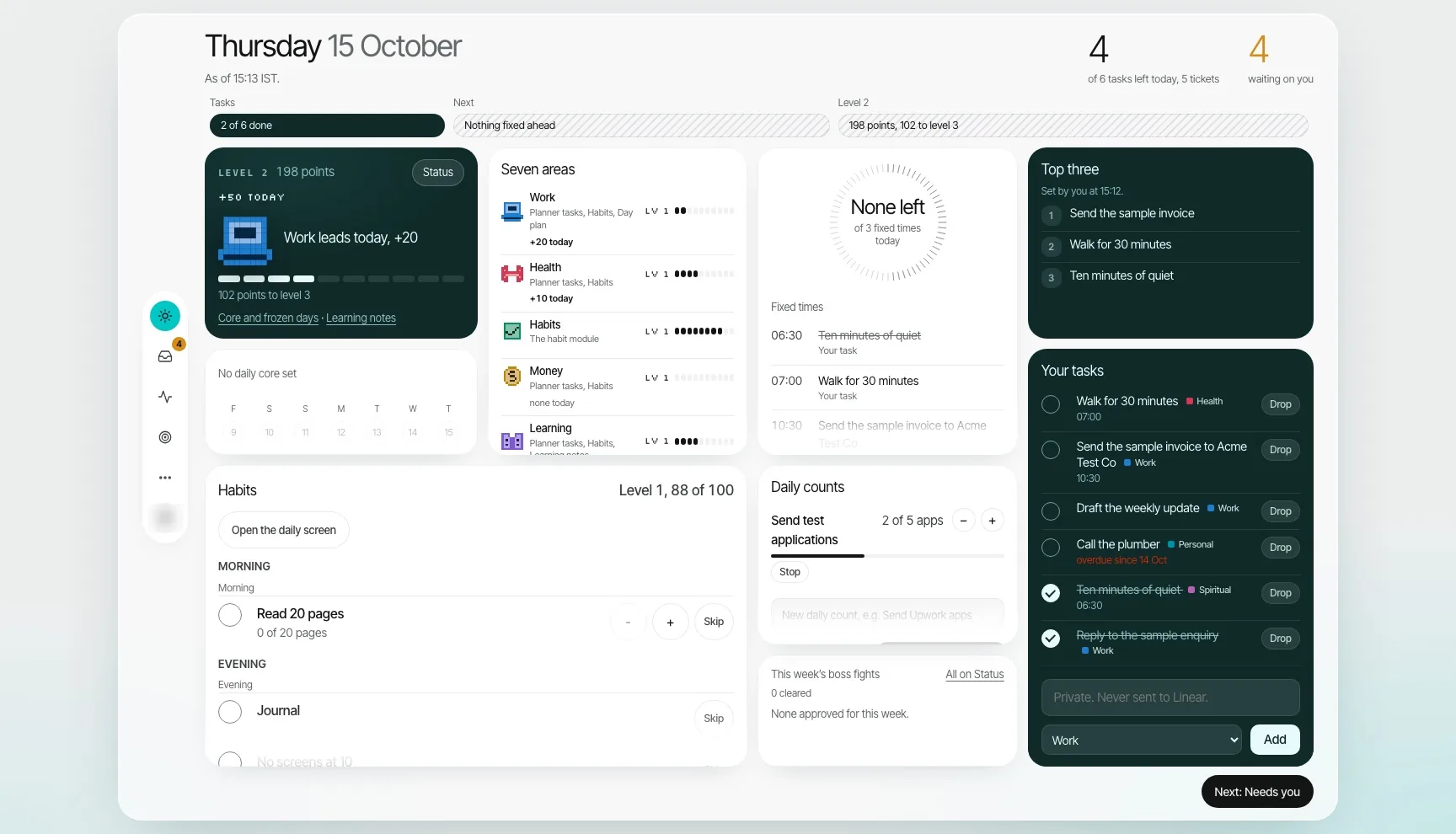This screenshot has height=834, width=1456.
Task: Focus the Private. Never sent to Linear field
Action: [x=1170, y=698]
